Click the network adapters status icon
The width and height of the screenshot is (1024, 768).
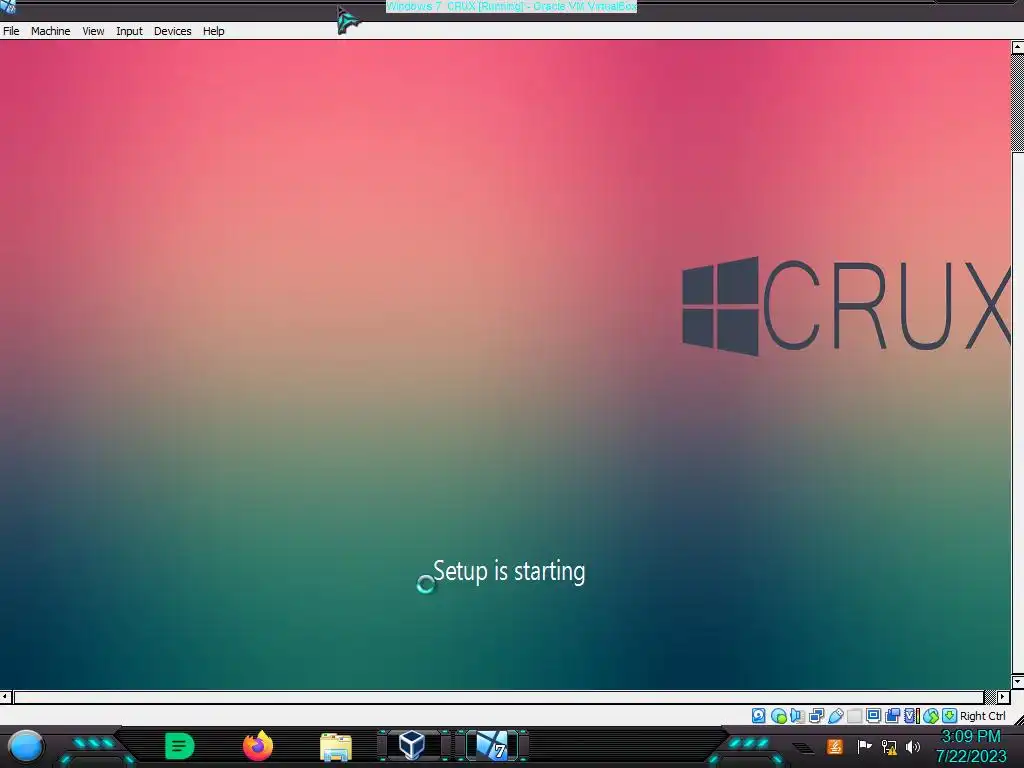816,716
